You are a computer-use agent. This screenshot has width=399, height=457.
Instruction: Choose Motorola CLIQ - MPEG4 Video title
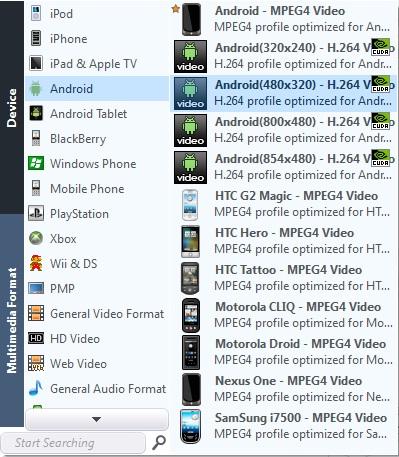298,307
